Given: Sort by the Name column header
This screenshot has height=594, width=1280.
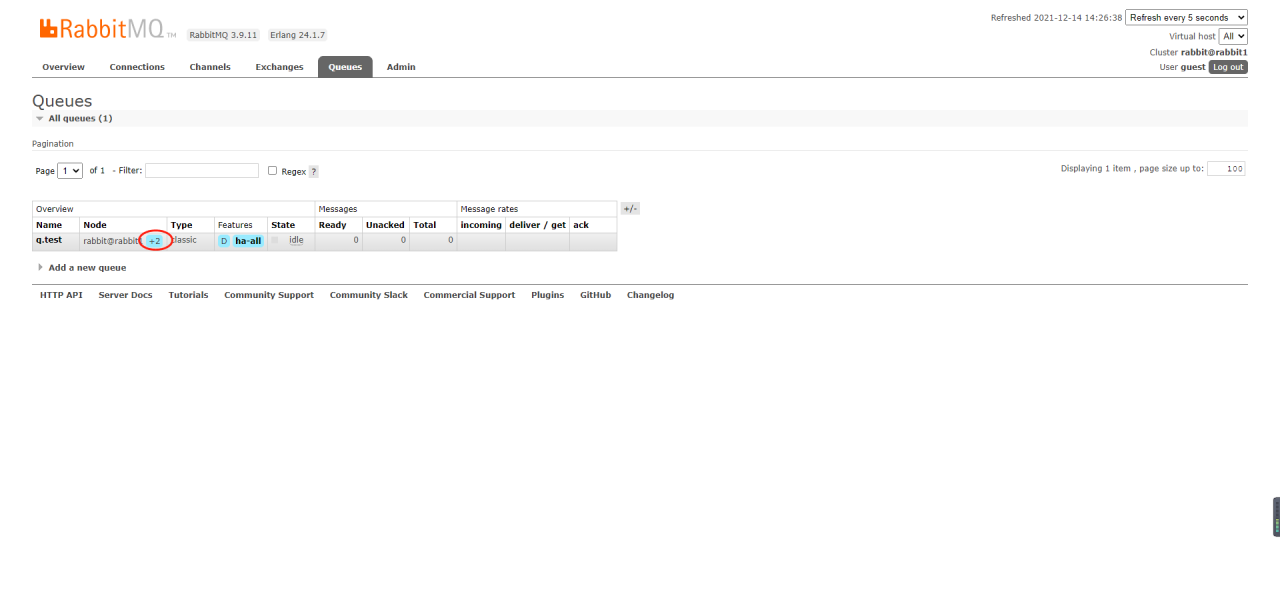Looking at the screenshot, I should pyautogui.click(x=49, y=225).
